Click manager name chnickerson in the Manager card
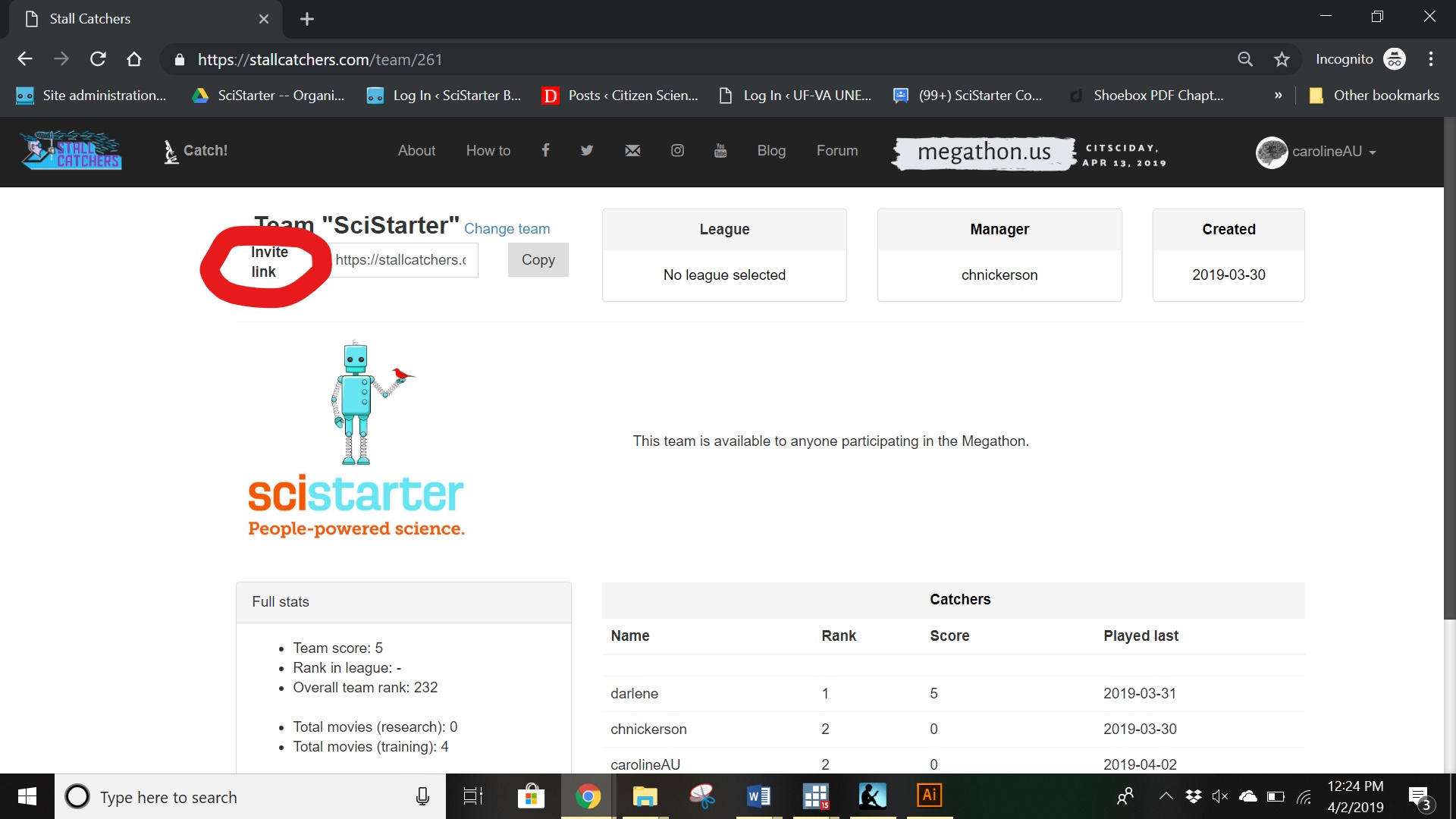1456x819 pixels. 999,275
